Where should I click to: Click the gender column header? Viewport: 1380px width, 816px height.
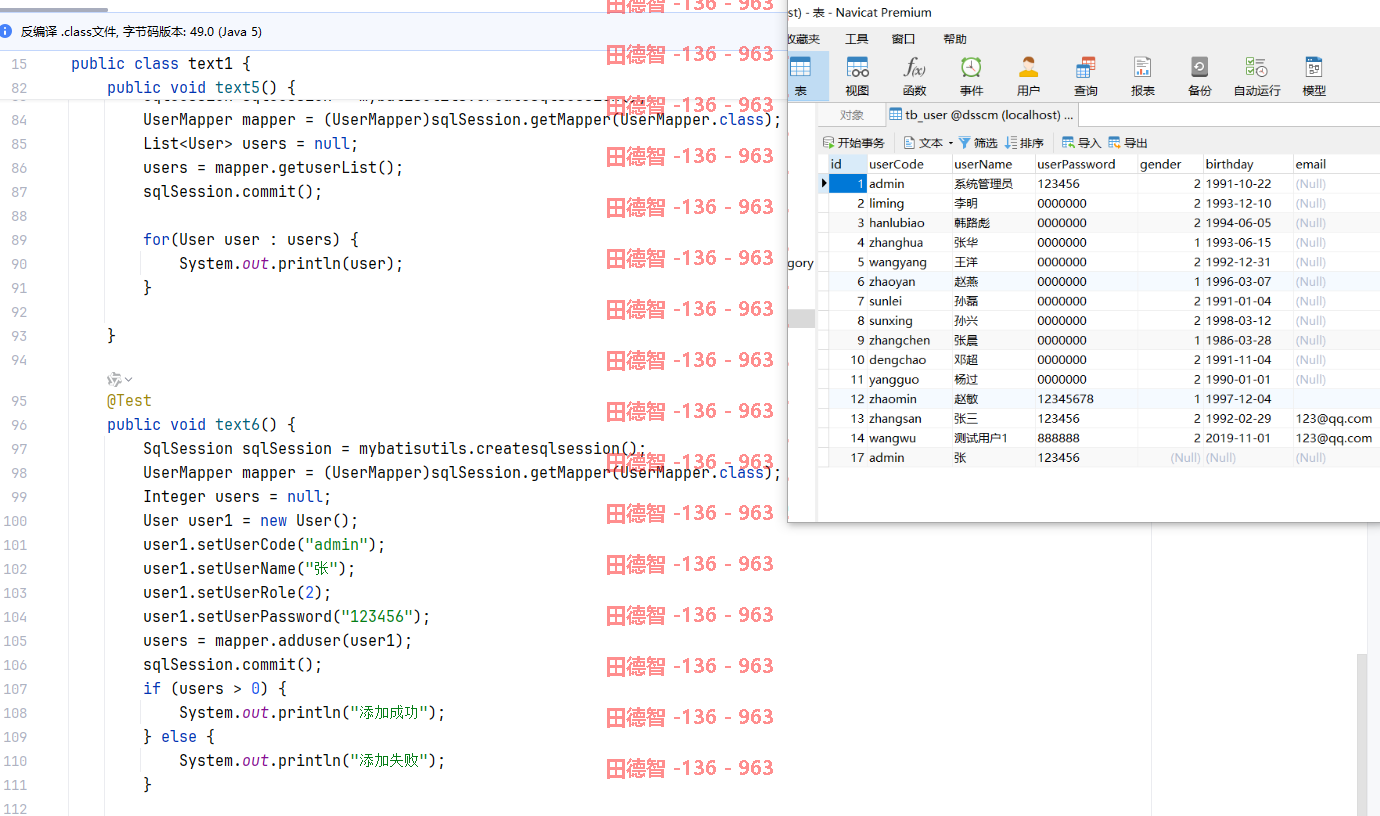point(1169,164)
